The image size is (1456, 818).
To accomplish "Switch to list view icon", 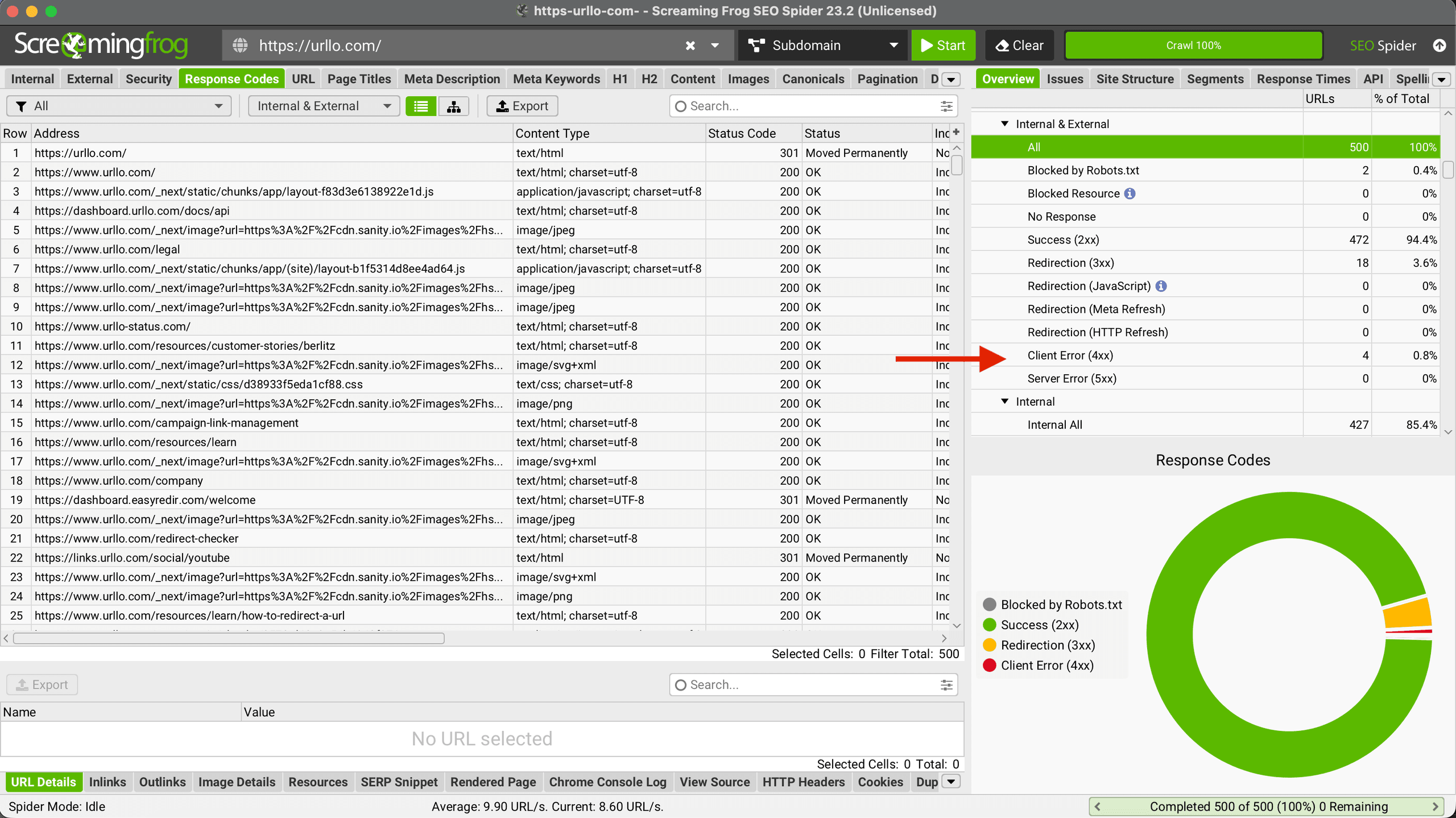I will pos(421,106).
